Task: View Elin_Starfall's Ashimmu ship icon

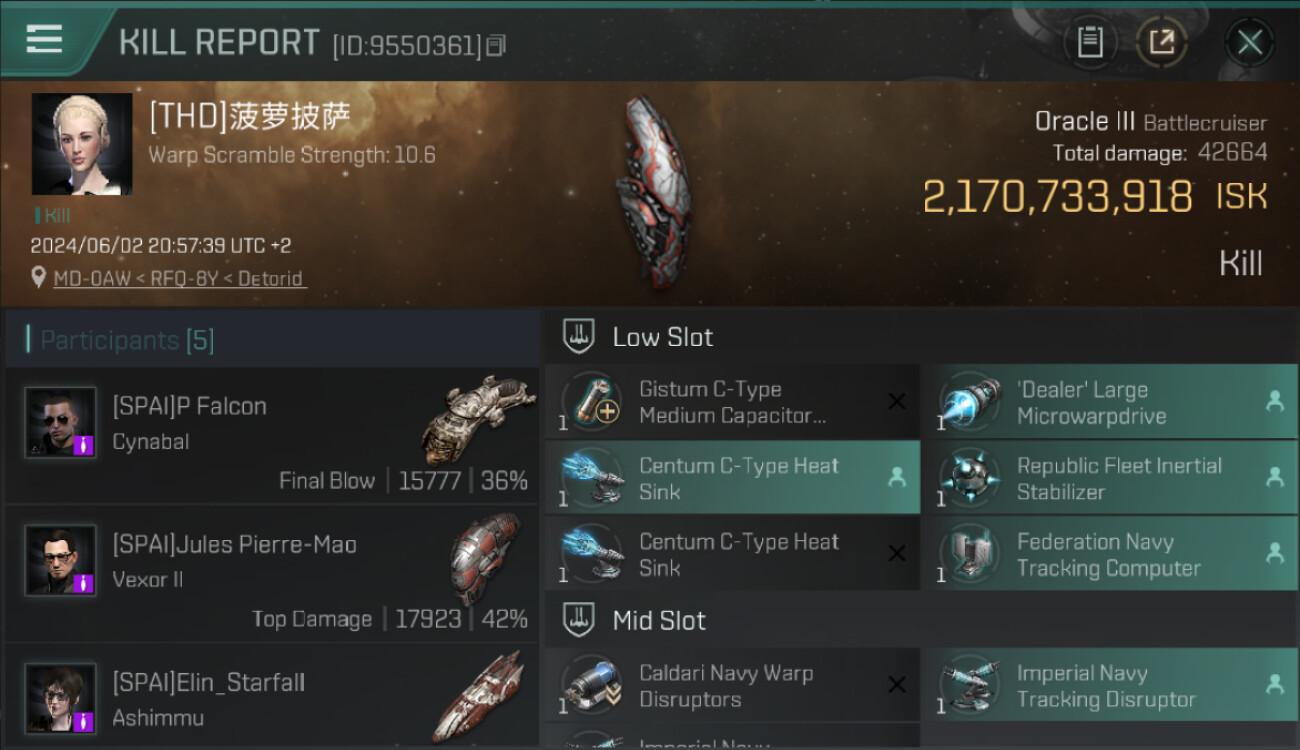Action: pos(480,696)
